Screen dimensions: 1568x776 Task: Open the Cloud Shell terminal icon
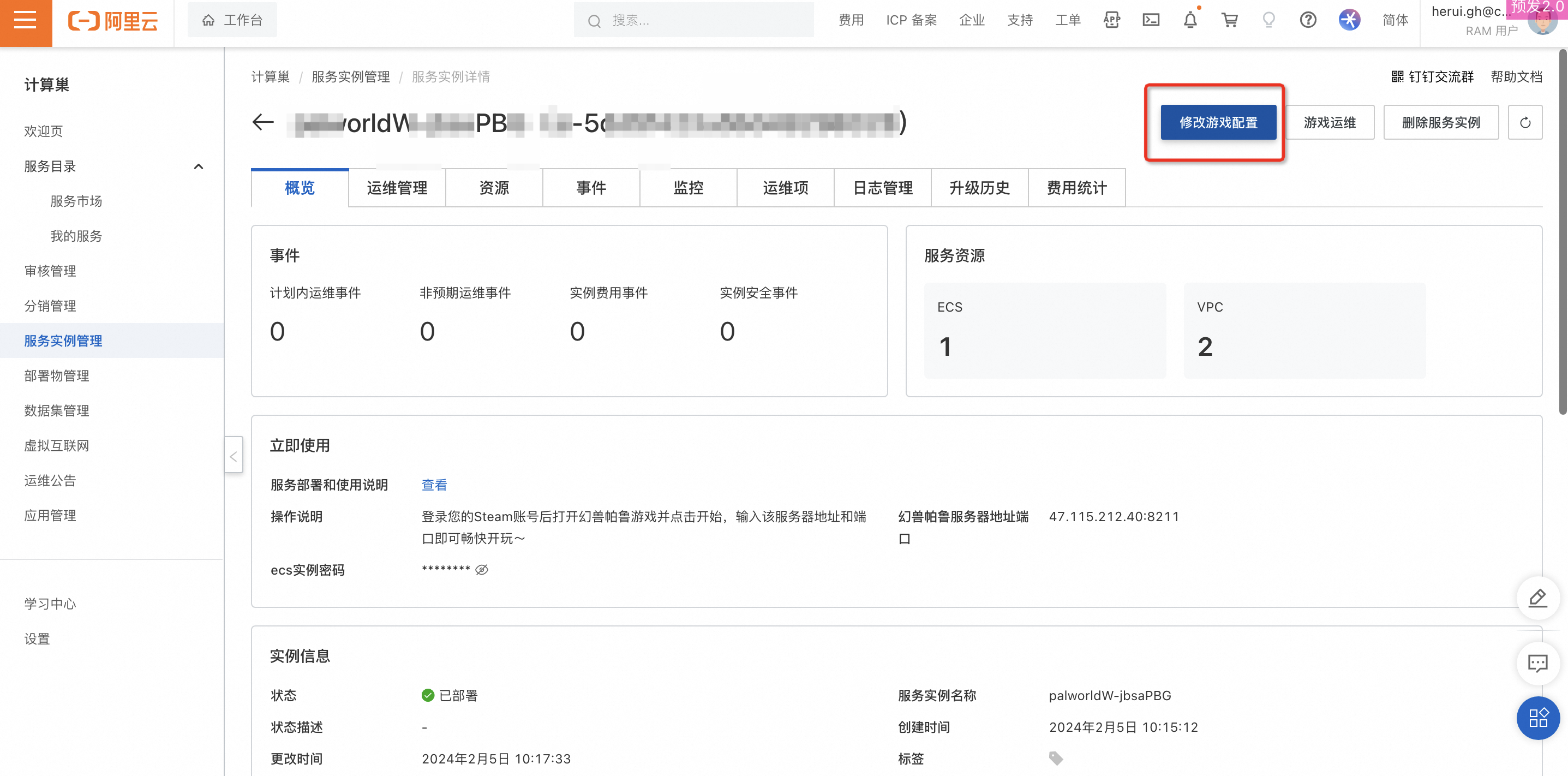[1151, 20]
